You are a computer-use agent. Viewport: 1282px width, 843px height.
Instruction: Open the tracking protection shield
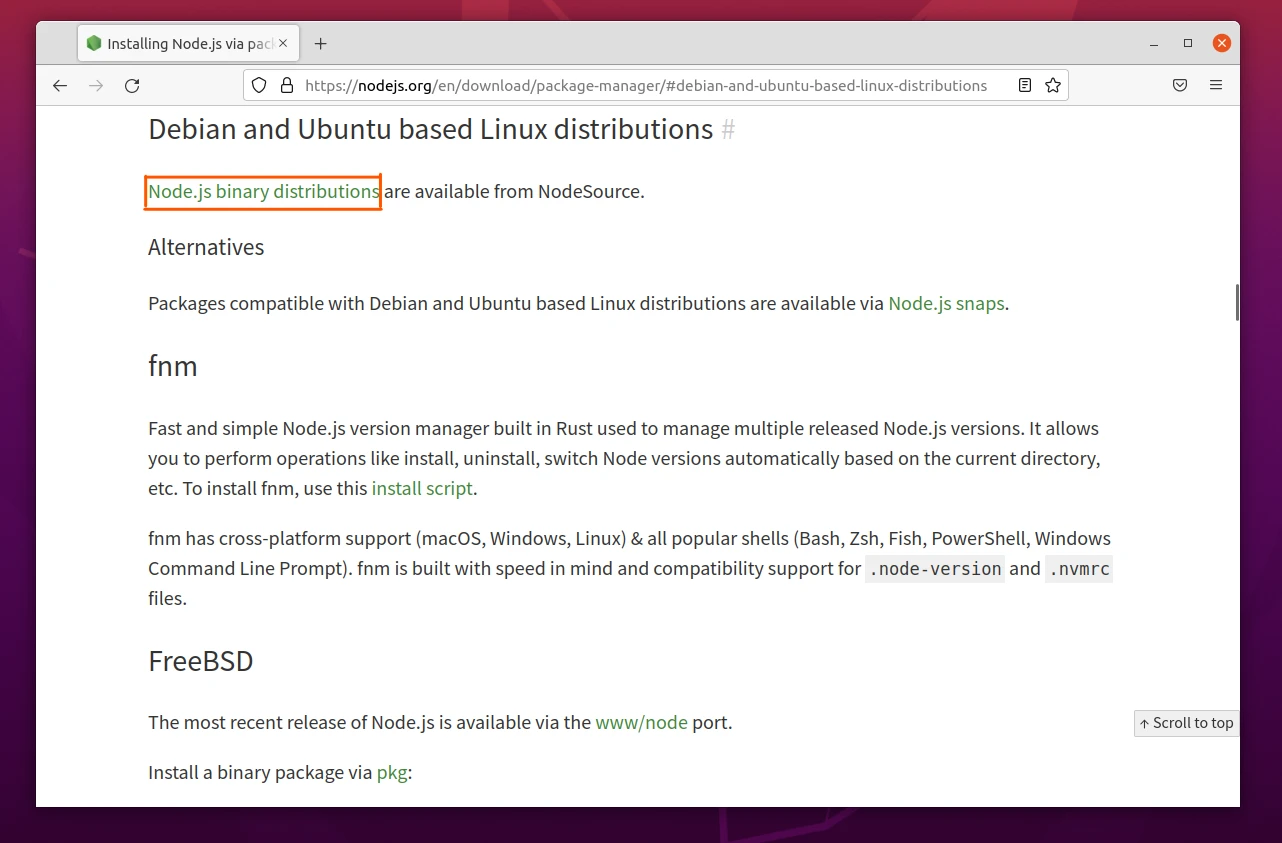[259, 85]
